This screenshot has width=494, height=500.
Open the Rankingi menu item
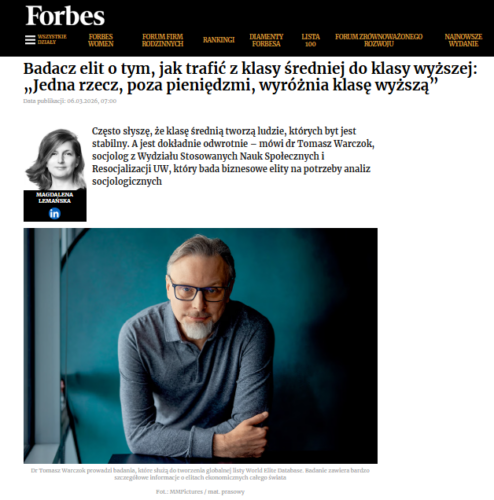point(219,40)
